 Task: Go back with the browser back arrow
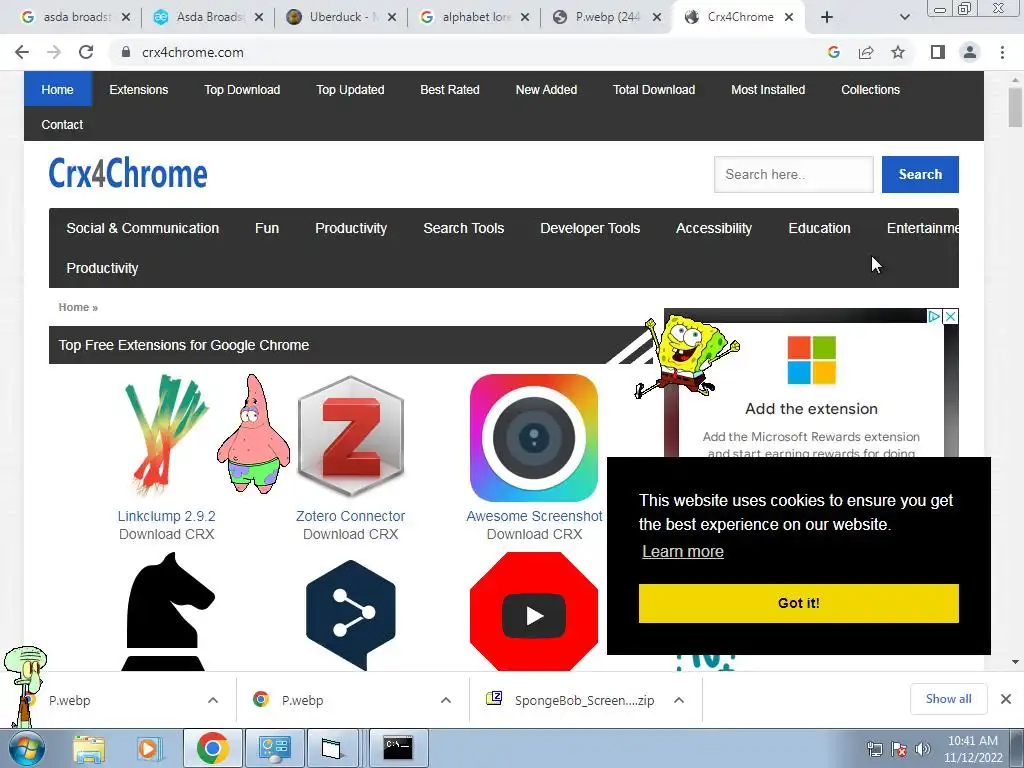pos(22,52)
